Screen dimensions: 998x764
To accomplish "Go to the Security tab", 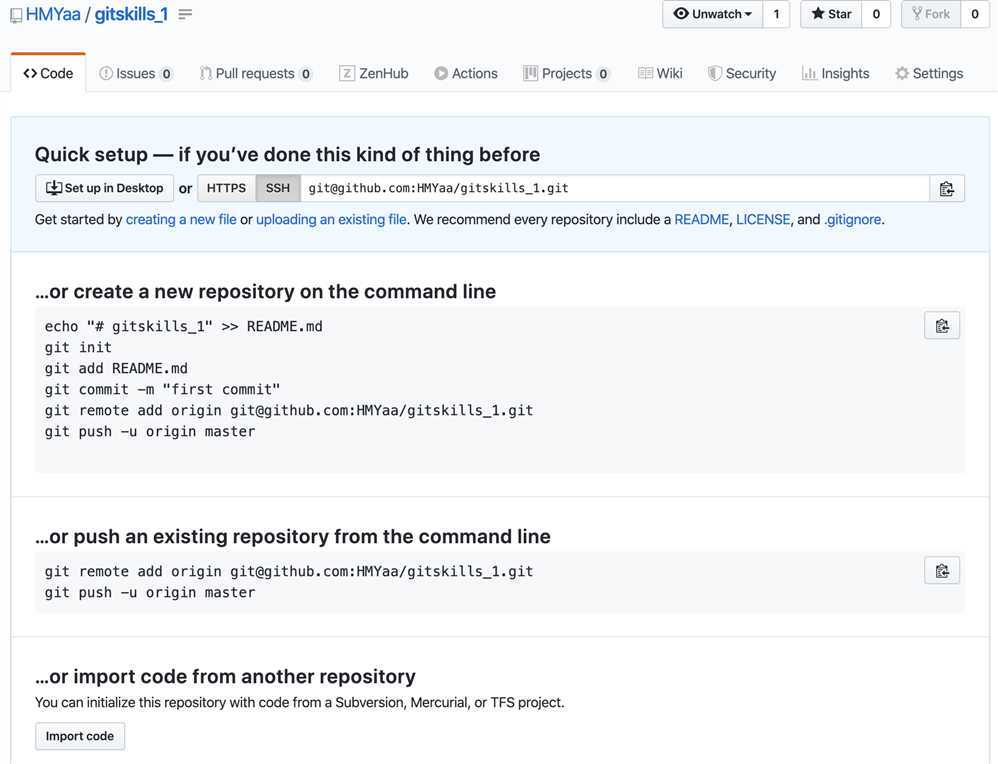I will tap(742, 73).
